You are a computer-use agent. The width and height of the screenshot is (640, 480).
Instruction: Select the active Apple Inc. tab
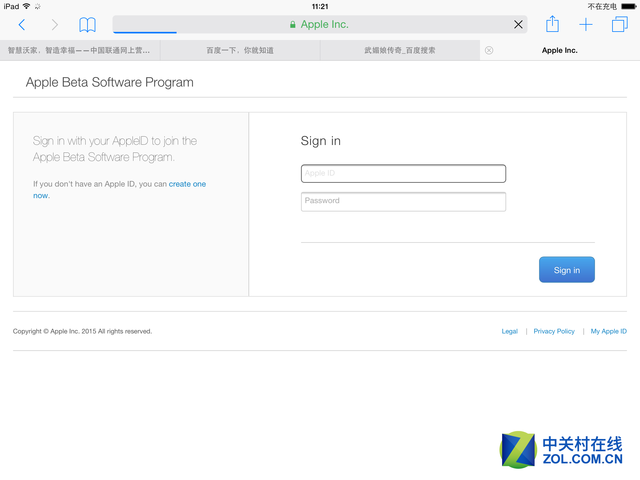(560, 50)
